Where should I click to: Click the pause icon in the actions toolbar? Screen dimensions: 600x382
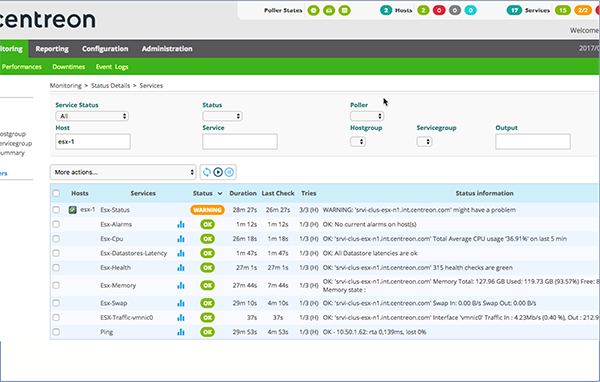tap(229, 172)
